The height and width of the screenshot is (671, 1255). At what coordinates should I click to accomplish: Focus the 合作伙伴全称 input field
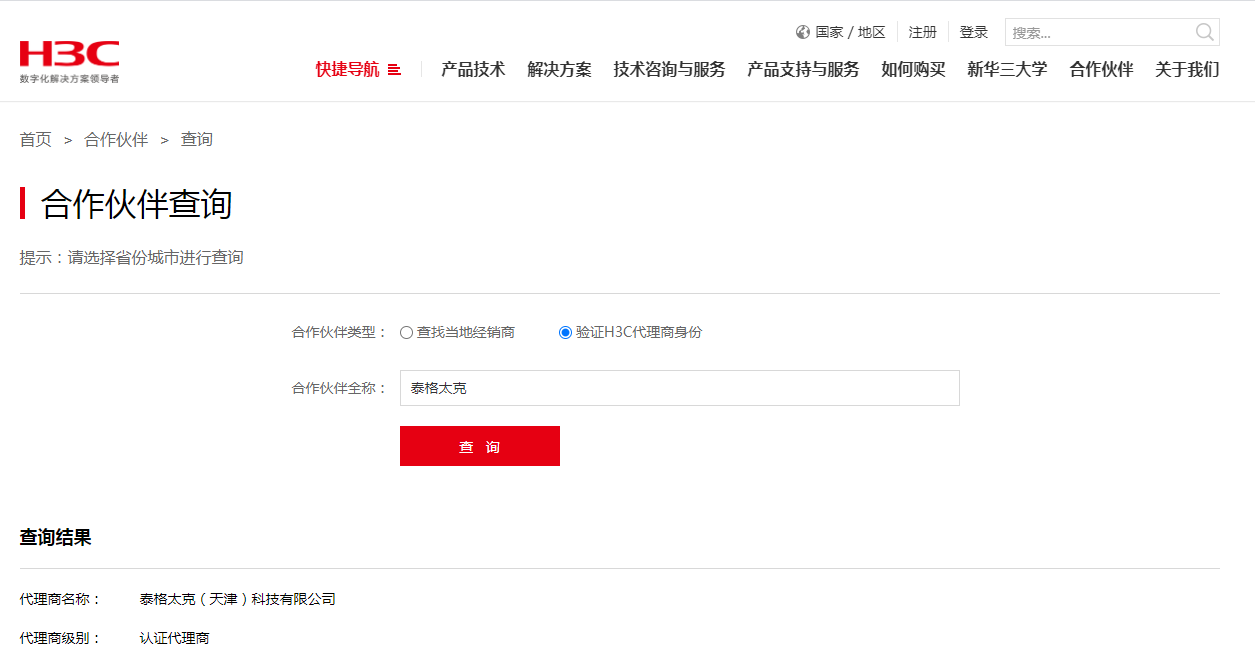[x=679, y=388]
